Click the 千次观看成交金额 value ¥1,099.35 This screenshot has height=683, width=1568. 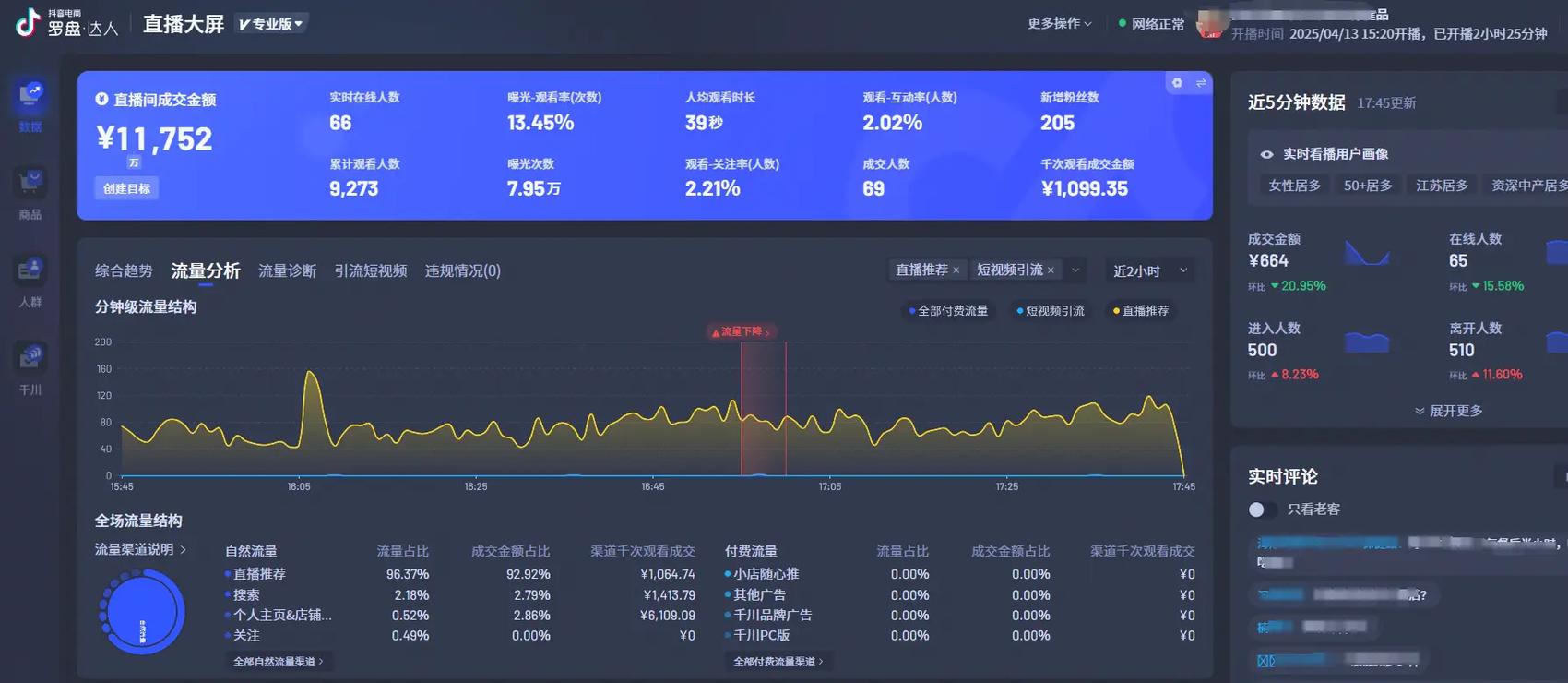1085,188
